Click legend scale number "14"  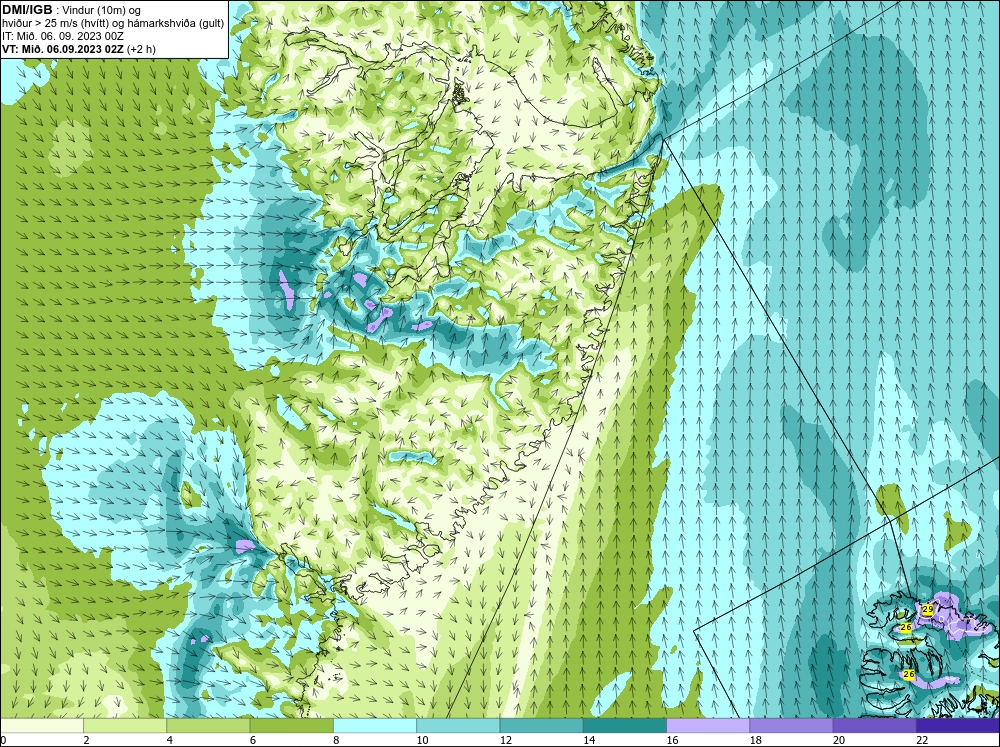589,740
